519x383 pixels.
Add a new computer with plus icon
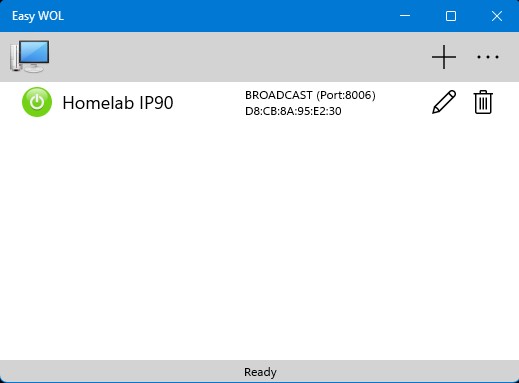[x=444, y=57]
